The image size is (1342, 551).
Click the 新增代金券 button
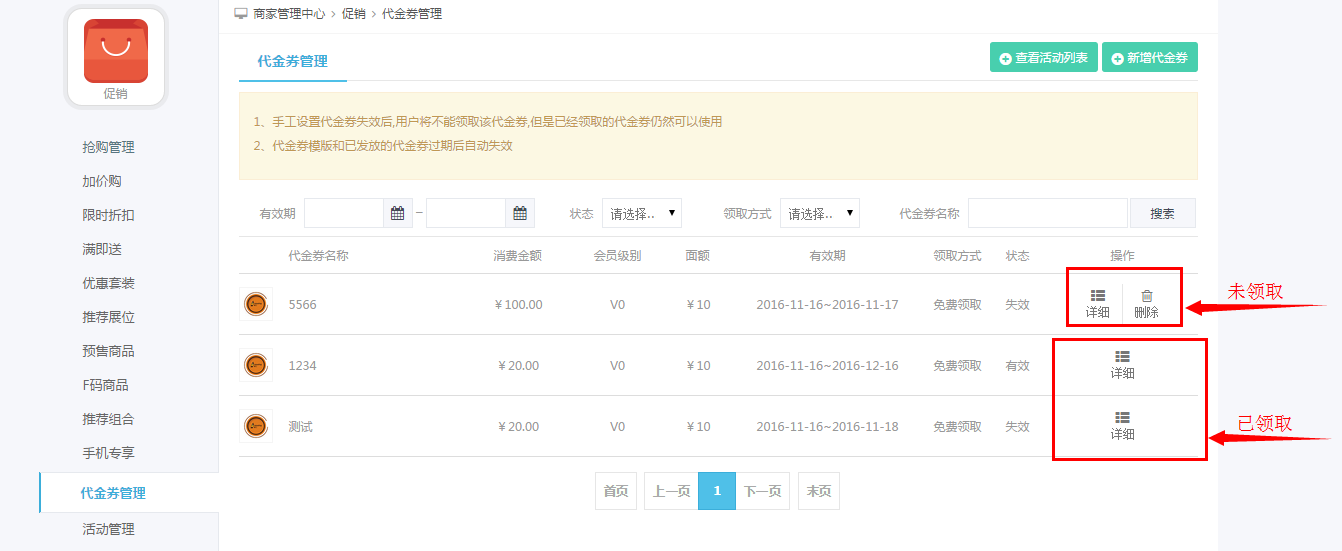1150,58
